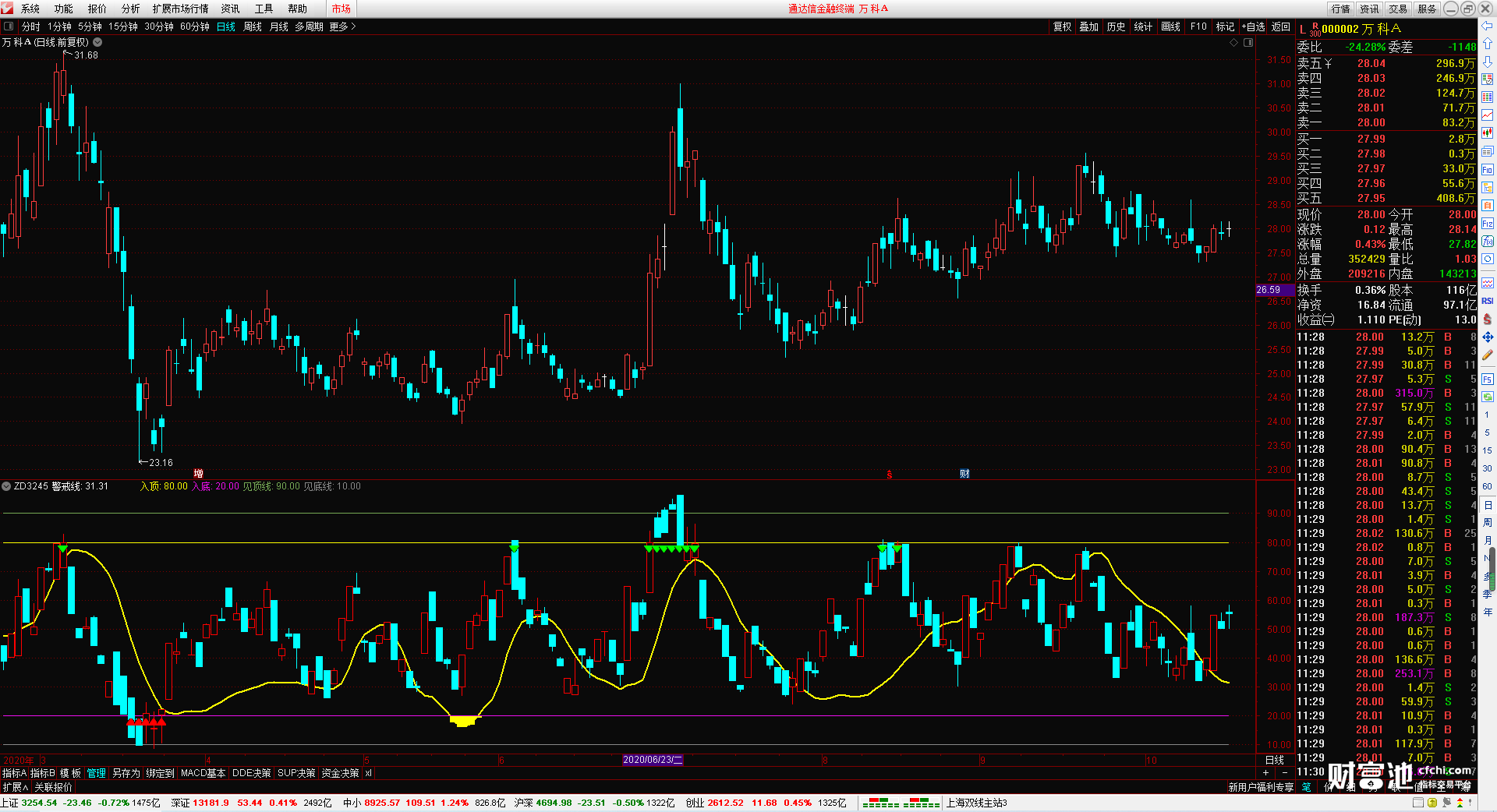1497x812 pixels.
Task: Open the 多周期 multi-period option
Action: (x=309, y=26)
